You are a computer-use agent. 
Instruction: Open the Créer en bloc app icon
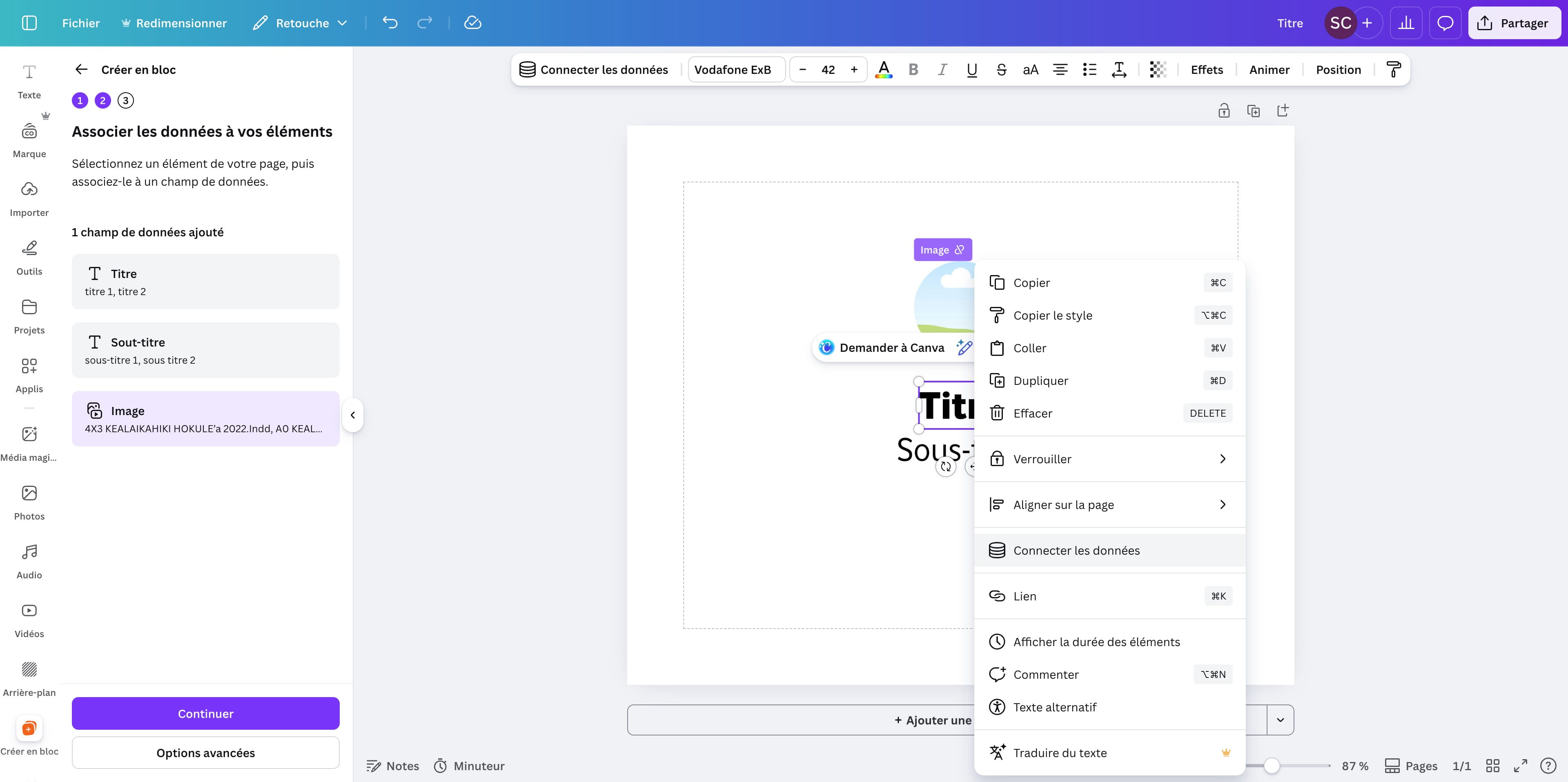[29, 729]
